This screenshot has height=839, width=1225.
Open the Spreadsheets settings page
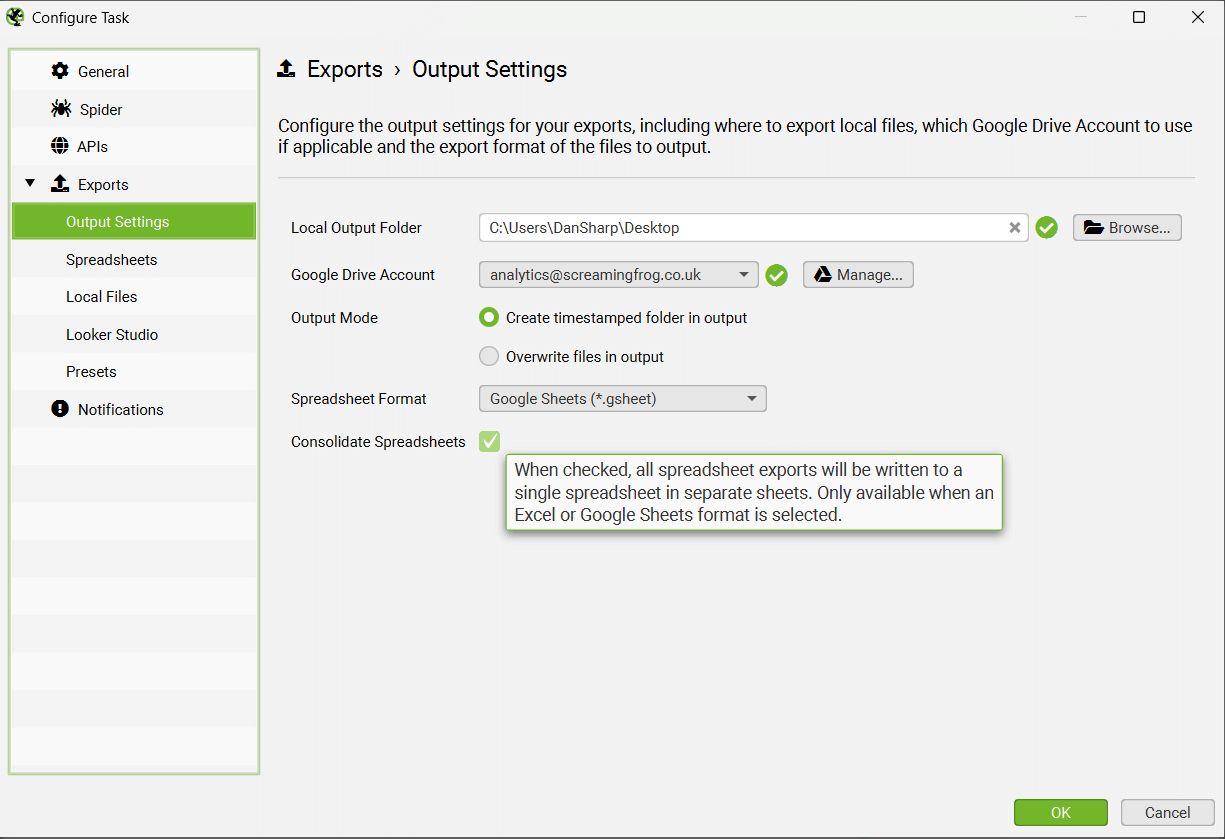111,260
